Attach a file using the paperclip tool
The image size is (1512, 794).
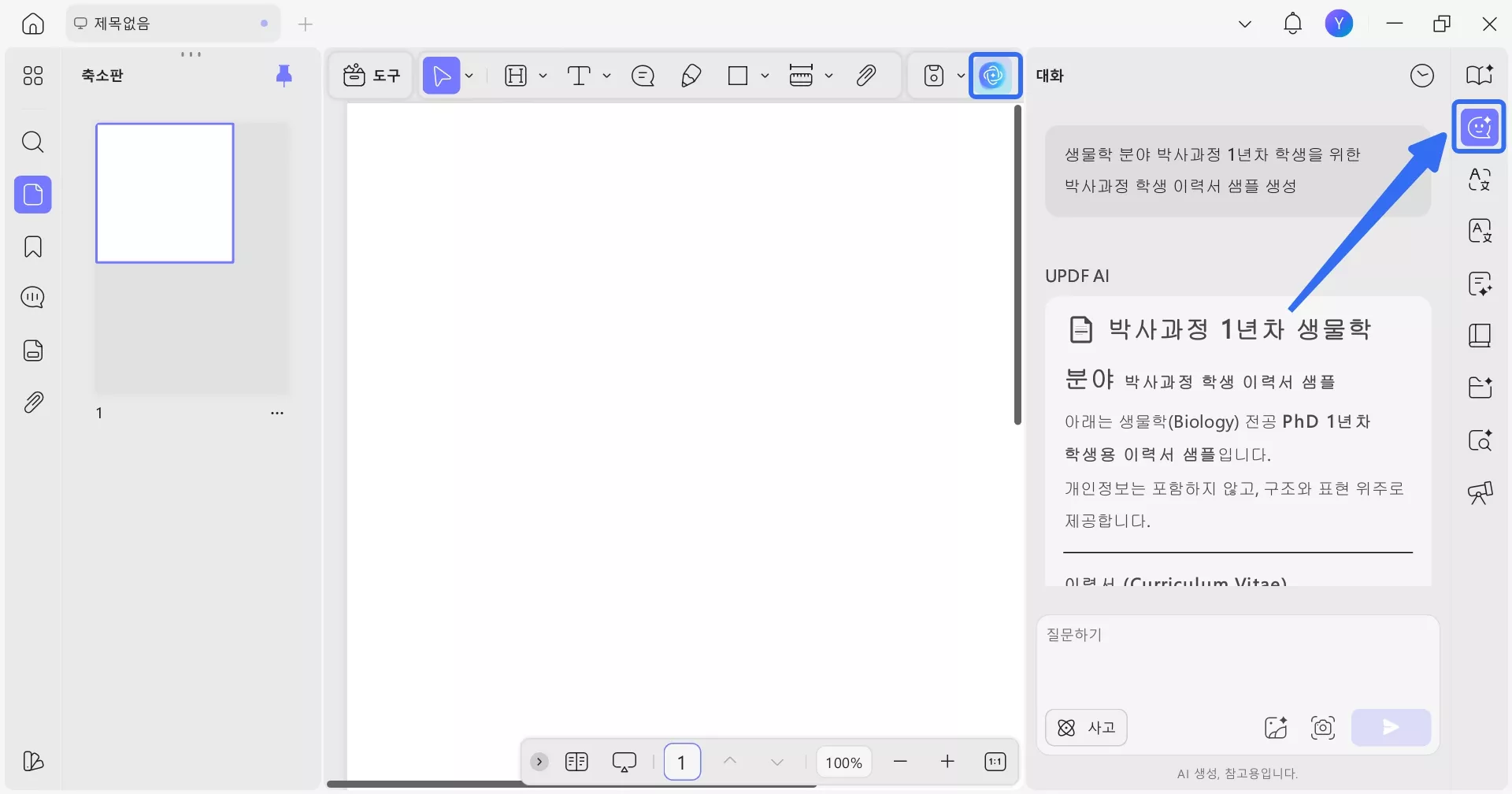[x=866, y=75]
